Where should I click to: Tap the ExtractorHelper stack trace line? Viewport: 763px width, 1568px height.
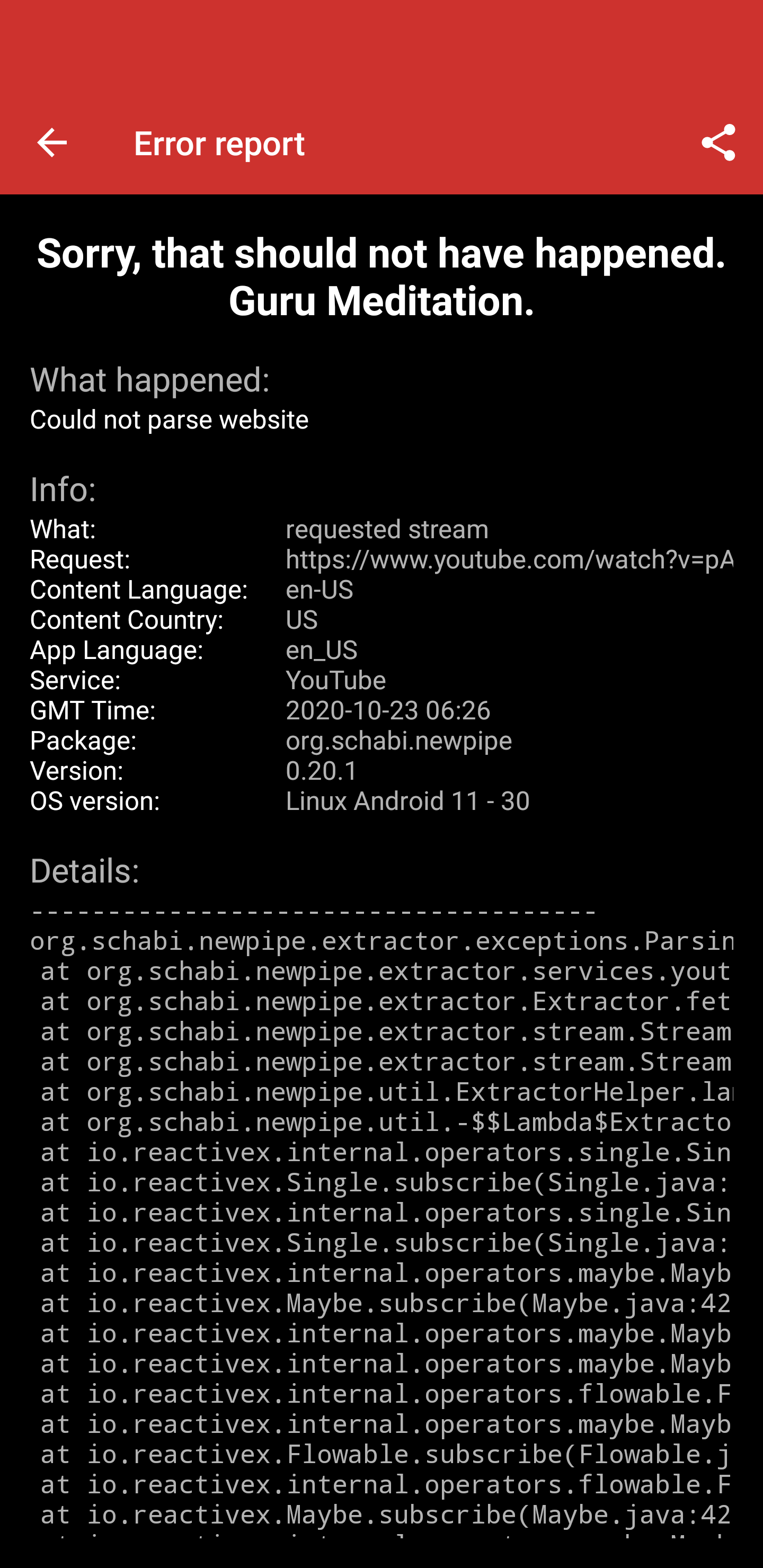pyautogui.click(x=386, y=1091)
